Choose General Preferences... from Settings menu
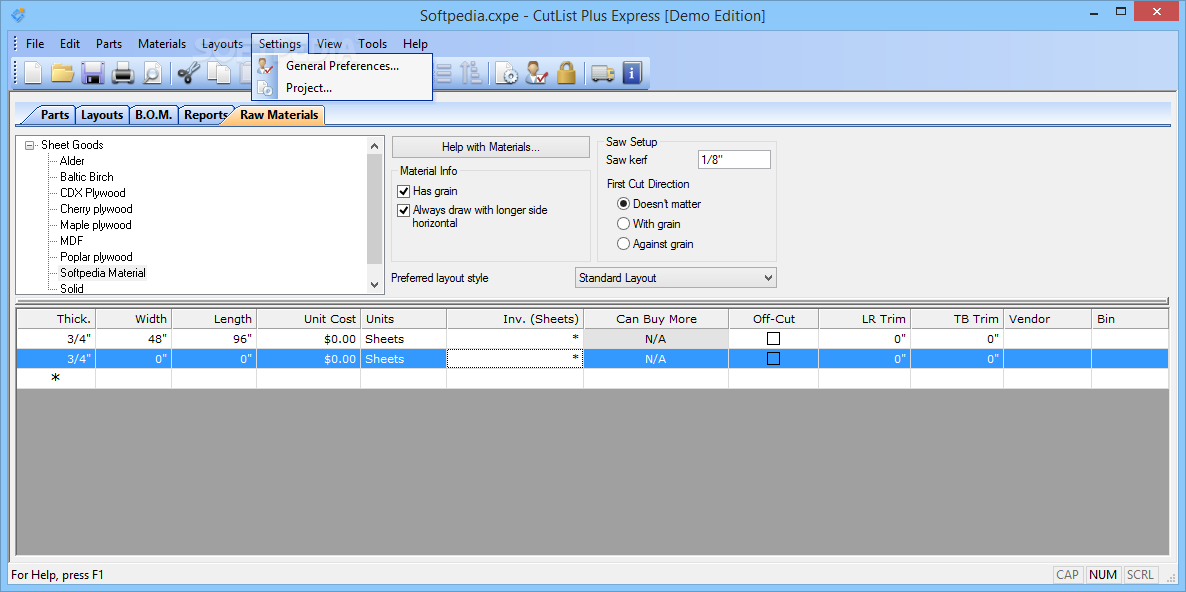Image resolution: width=1186 pixels, height=592 pixels. coord(342,66)
